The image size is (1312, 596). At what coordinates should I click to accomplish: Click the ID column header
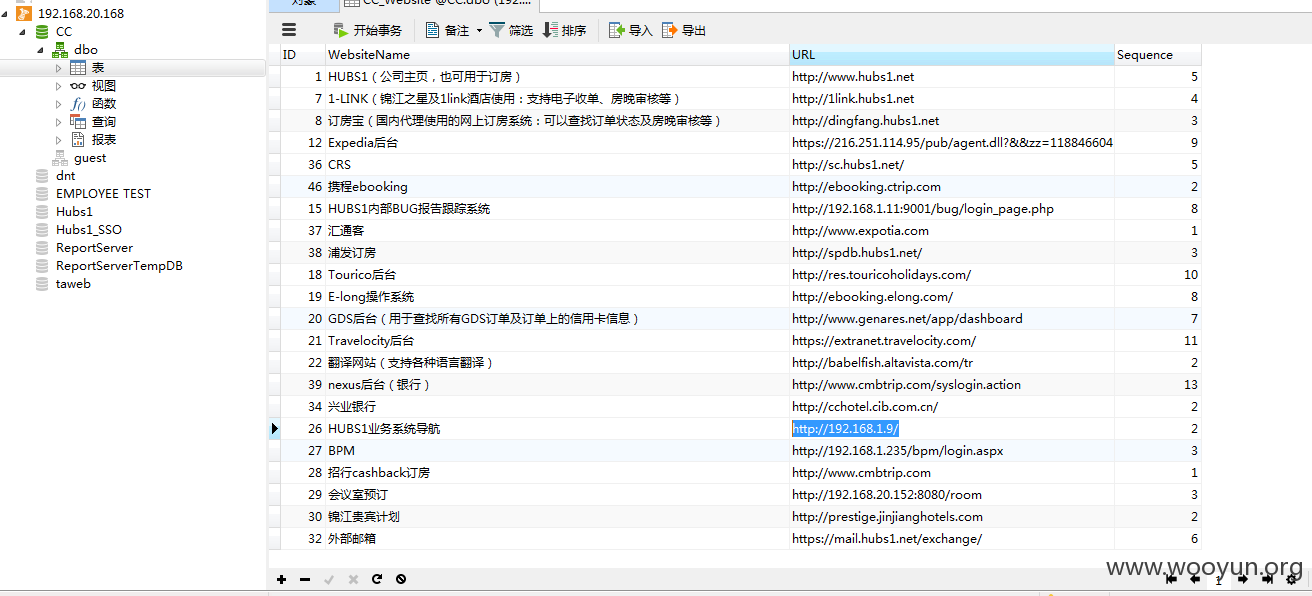tap(303, 55)
